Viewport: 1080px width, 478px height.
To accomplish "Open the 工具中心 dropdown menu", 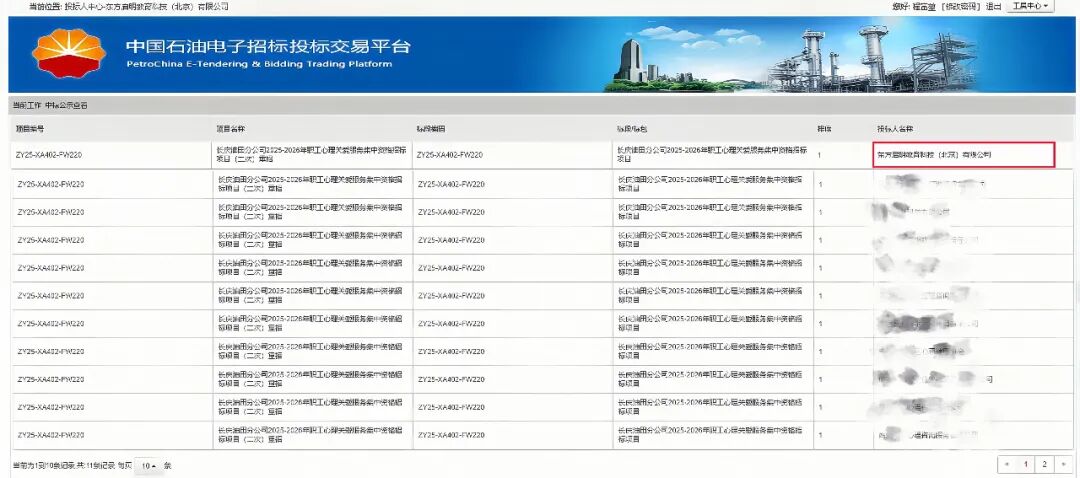I will point(1030,6).
